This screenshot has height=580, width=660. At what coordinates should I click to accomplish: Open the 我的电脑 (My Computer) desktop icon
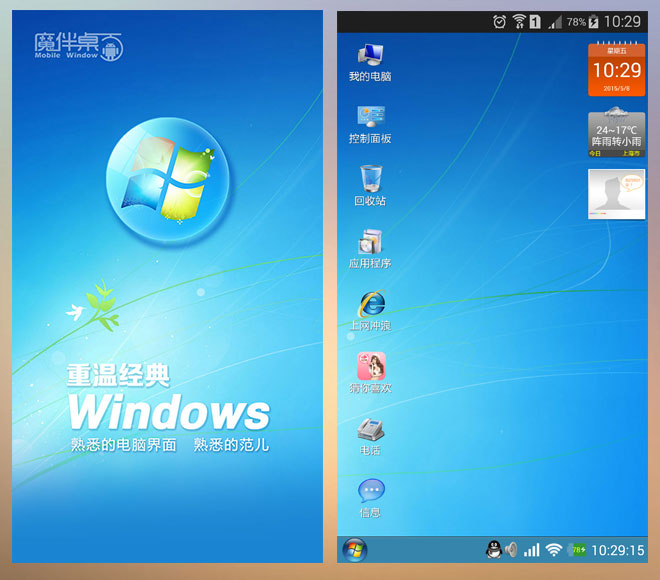click(x=370, y=62)
